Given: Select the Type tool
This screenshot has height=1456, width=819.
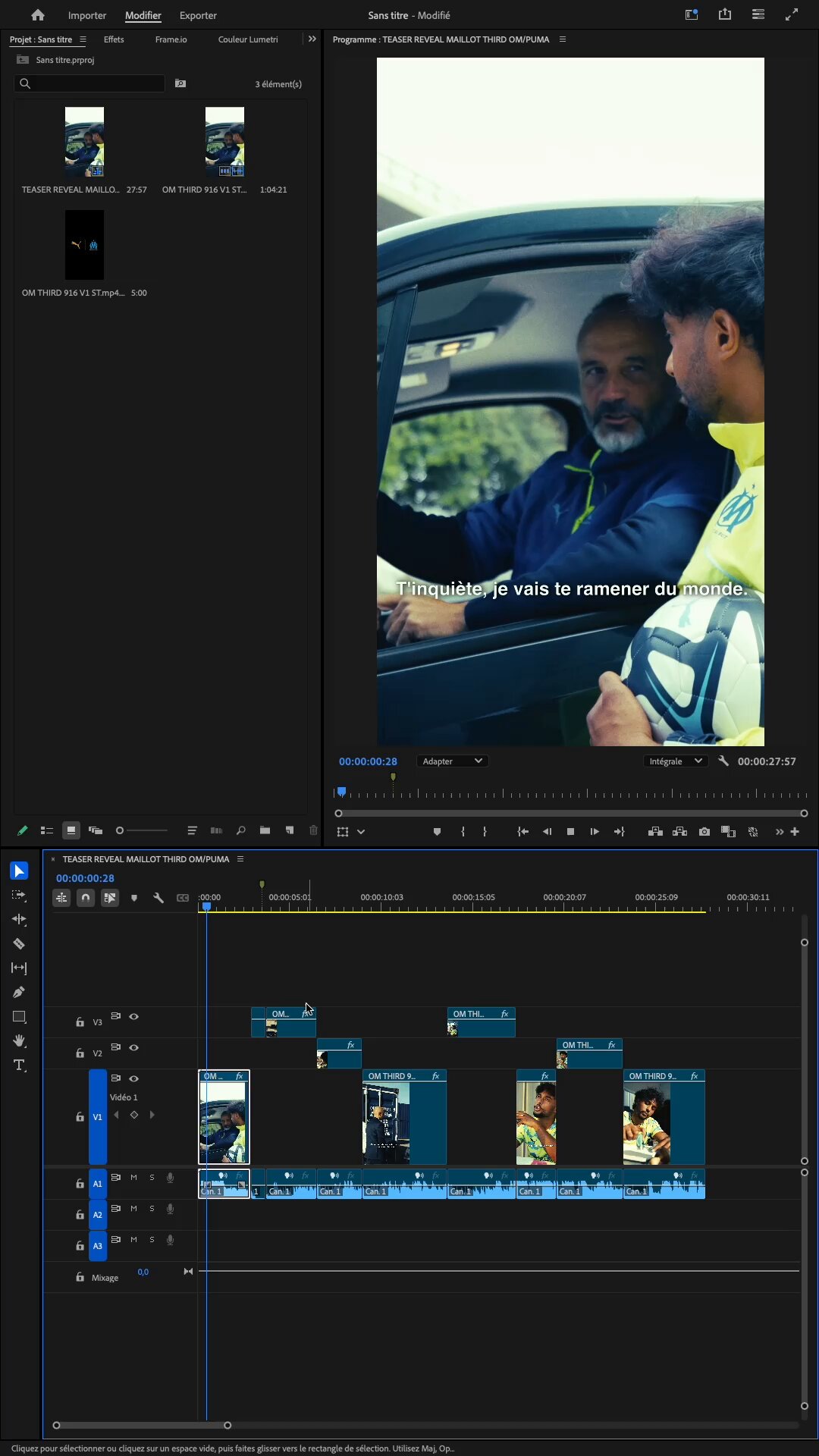Looking at the screenshot, I should pyautogui.click(x=19, y=1065).
